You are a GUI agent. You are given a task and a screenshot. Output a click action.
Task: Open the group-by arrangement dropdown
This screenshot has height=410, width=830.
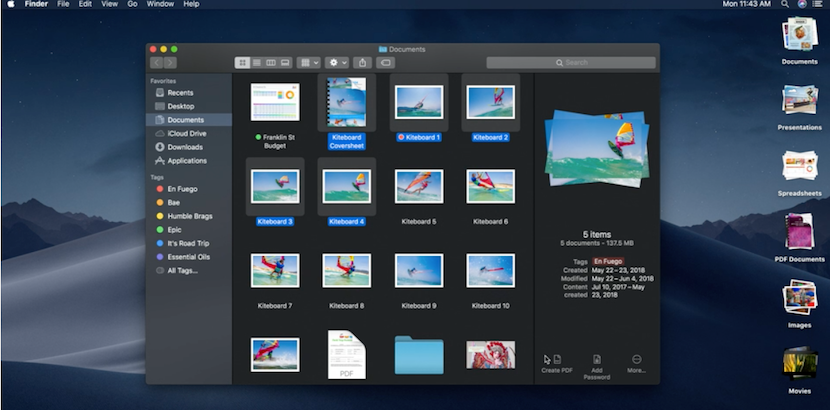(310, 63)
